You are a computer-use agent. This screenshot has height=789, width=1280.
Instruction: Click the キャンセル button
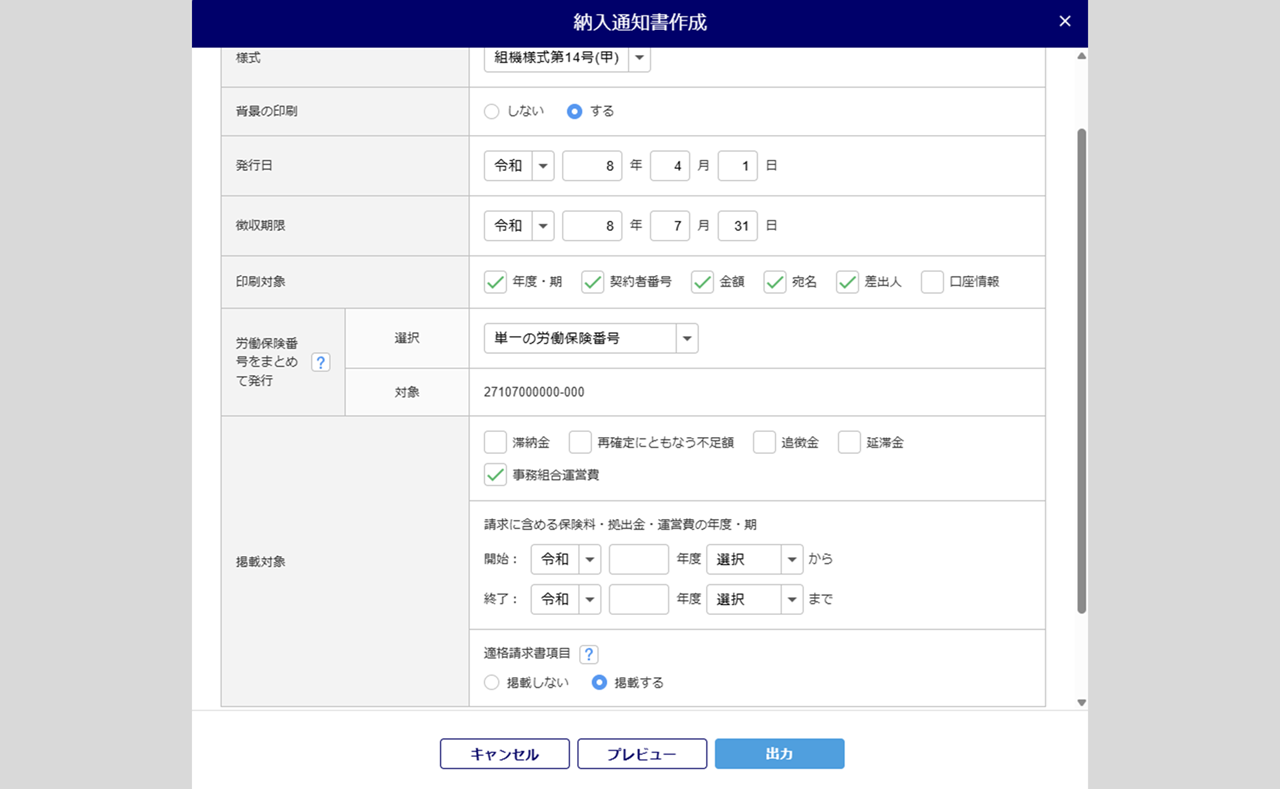(x=504, y=754)
